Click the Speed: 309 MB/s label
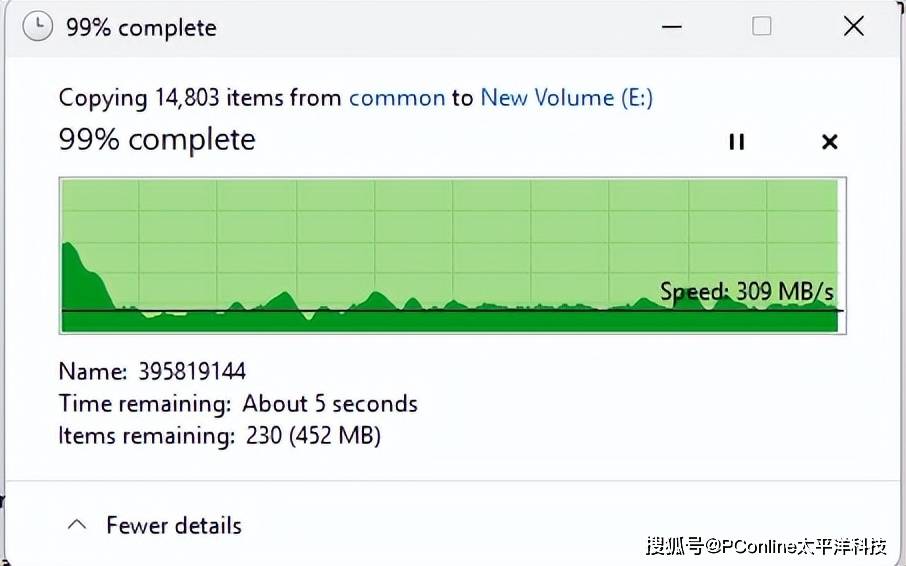The image size is (906, 566). pos(747,291)
